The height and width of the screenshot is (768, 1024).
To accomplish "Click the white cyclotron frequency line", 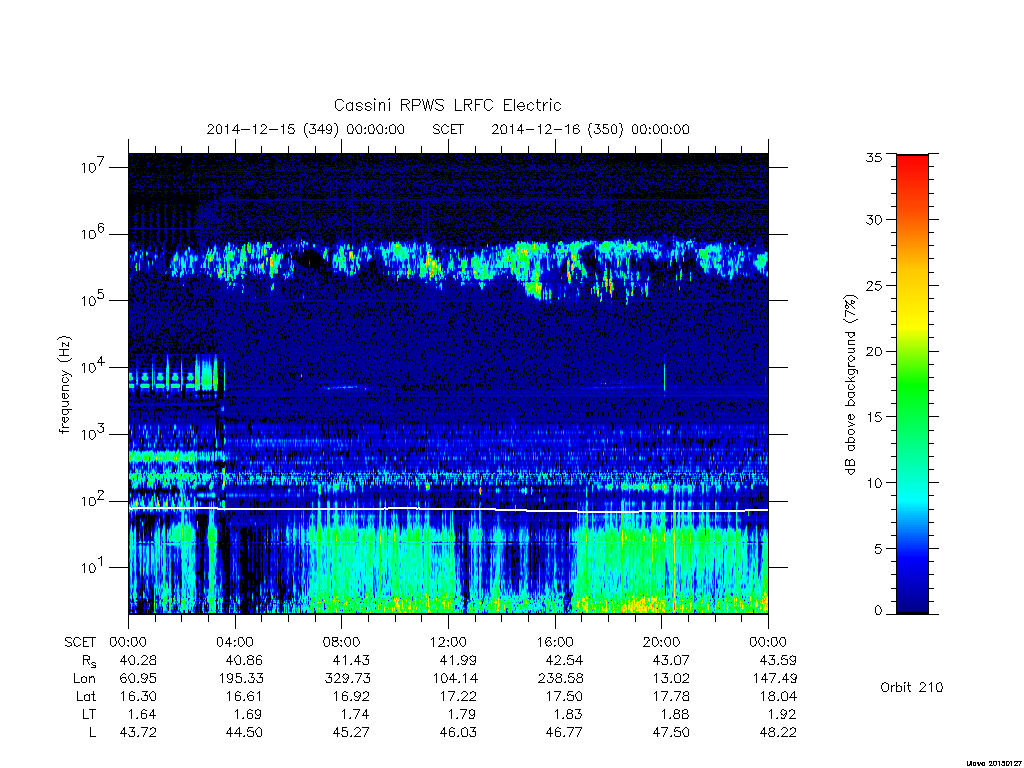I will tap(448, 509).
